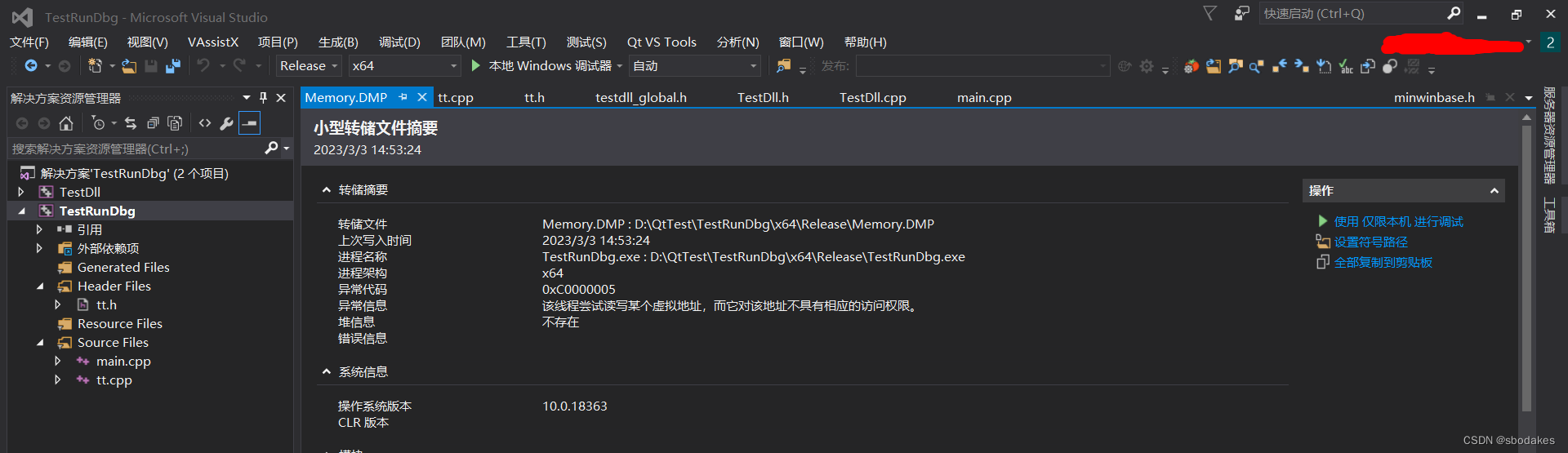The image size is (1568, 453).
Task: Click 全部复制到剪贴板 link
Action: pos(1383,263)
